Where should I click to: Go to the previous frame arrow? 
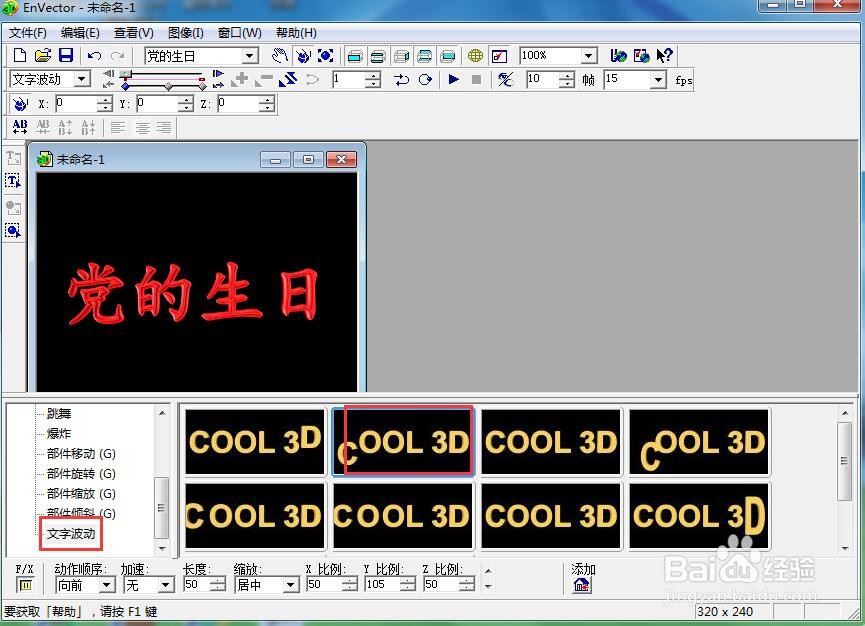click(x=109, y=73)
